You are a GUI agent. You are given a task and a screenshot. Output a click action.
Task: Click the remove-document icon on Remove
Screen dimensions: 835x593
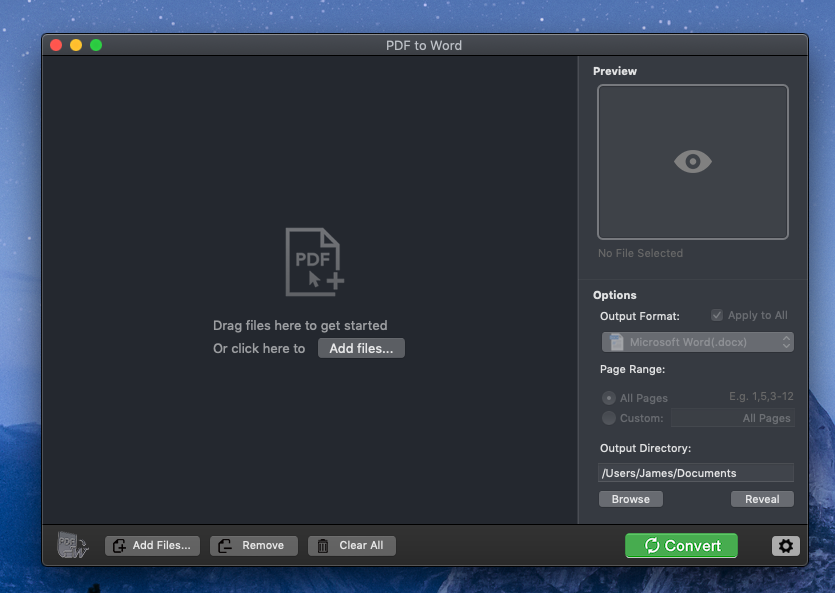click(225, 546)
